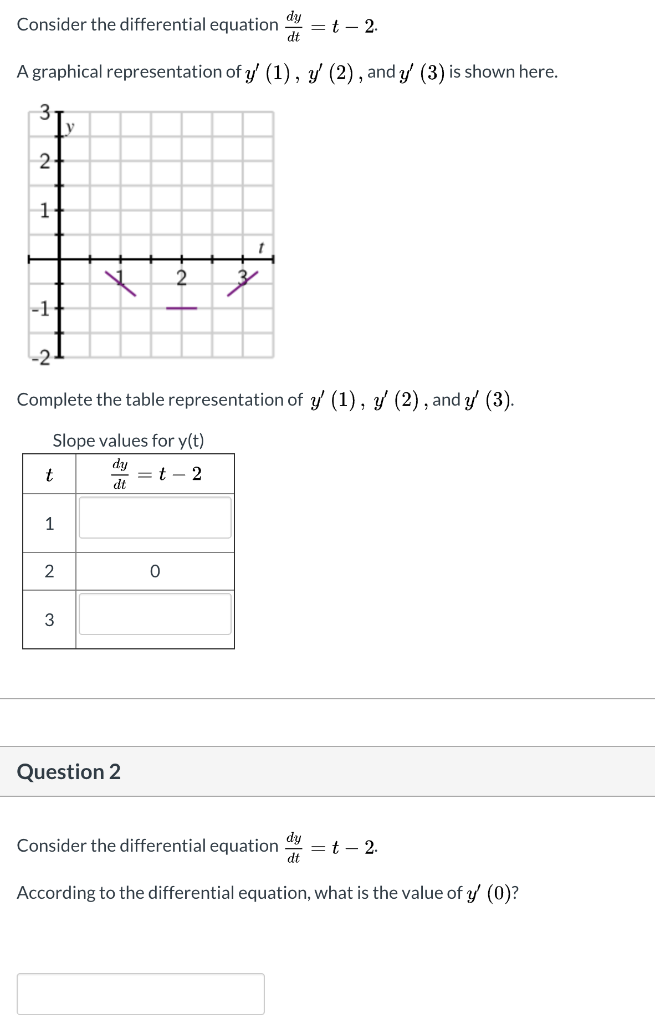
Task: Select the y-axis label on the graph
Action: (x=67, y=125)
